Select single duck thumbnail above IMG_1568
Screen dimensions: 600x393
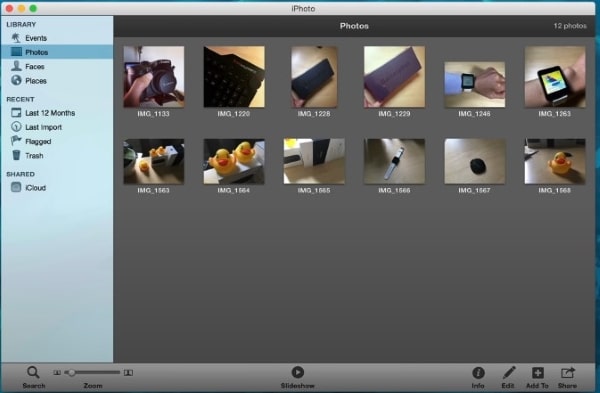555,161
